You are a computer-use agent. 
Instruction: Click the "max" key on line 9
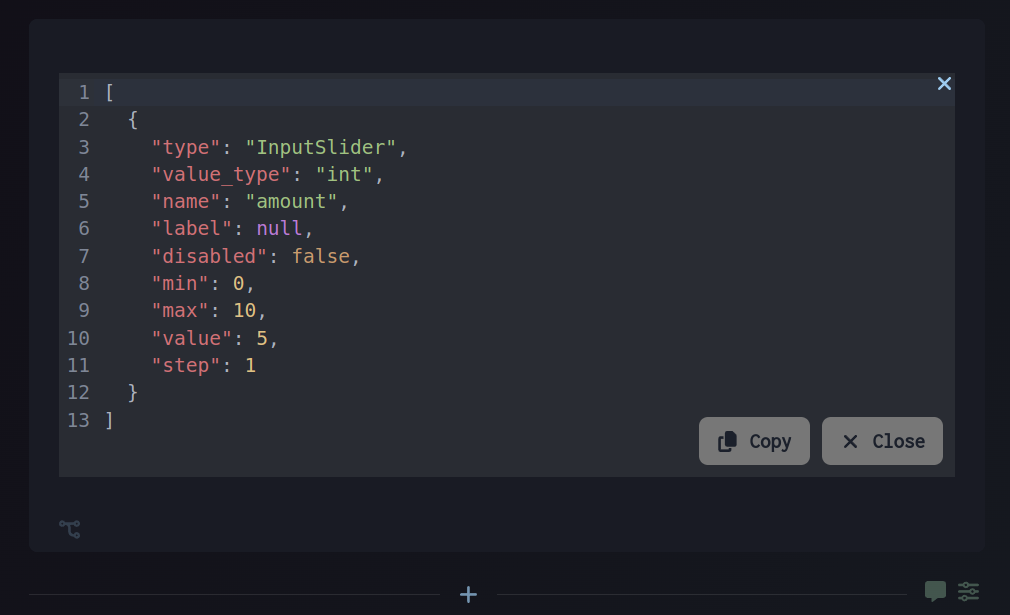click(x=180, y=310)
